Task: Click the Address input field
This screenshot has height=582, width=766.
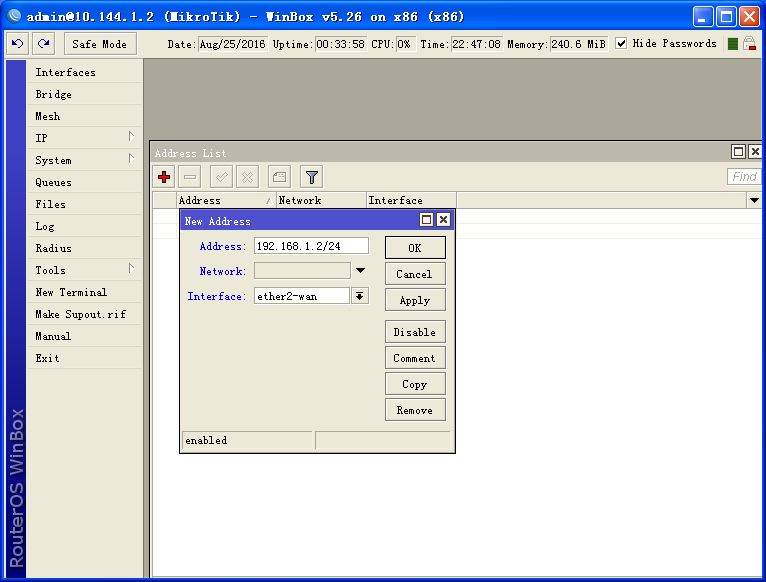Action: tap(311, 246)
